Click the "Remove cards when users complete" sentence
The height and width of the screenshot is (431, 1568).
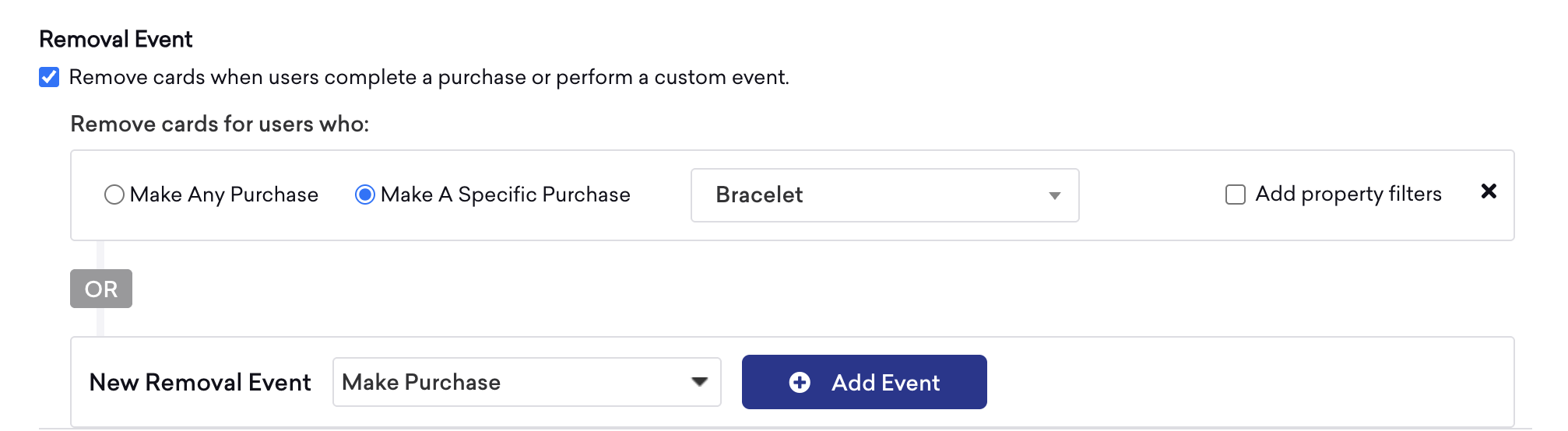pyautogui.click(x=429, y=77)
